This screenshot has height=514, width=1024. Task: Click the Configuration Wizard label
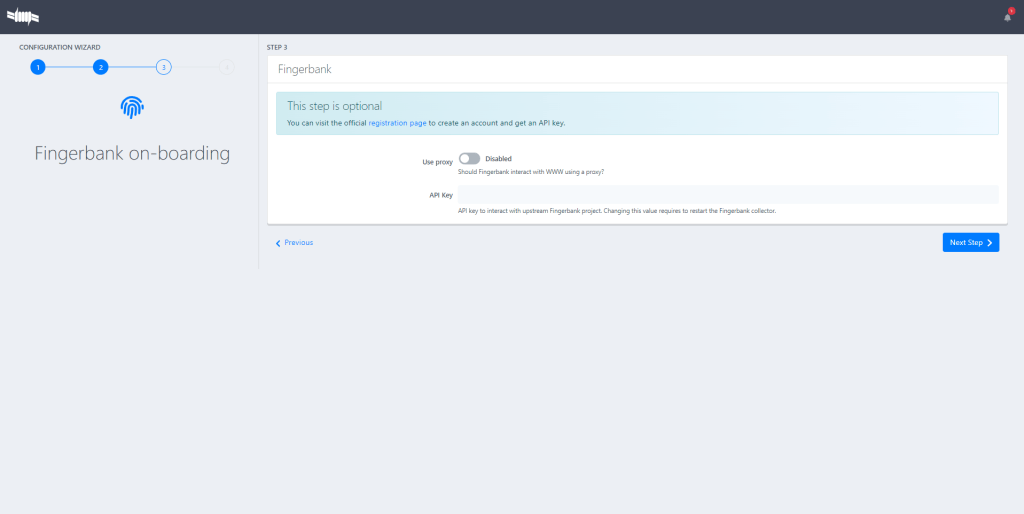coord(59,47)
